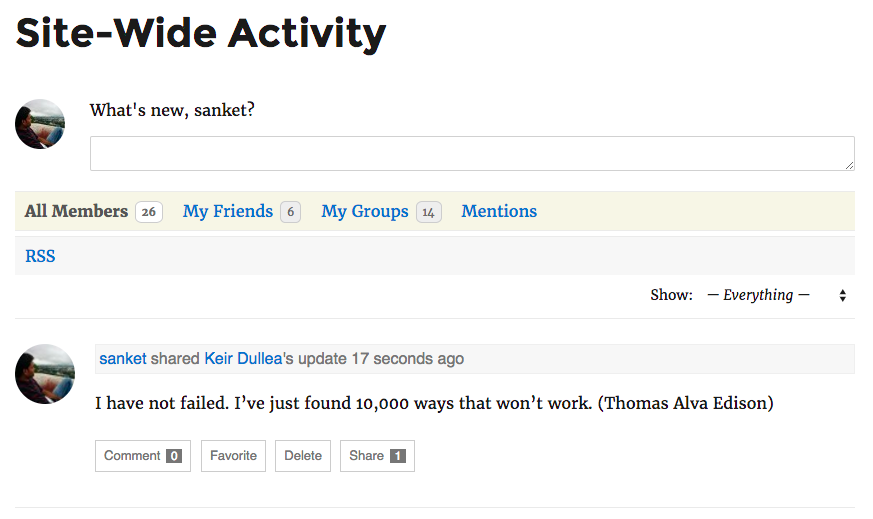Delete the shared activity update
The width and height of the screenshot is (873, 519).
303,455
